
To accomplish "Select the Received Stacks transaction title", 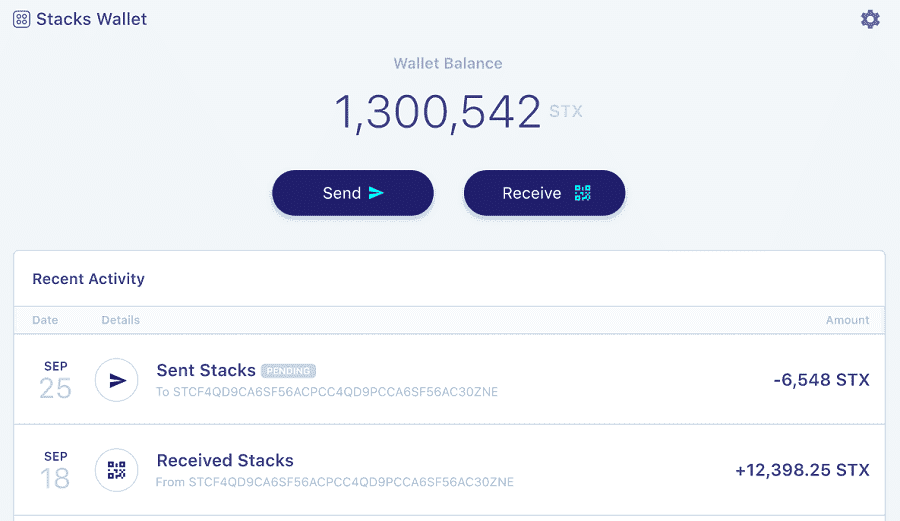I will (x=225, y=460).
